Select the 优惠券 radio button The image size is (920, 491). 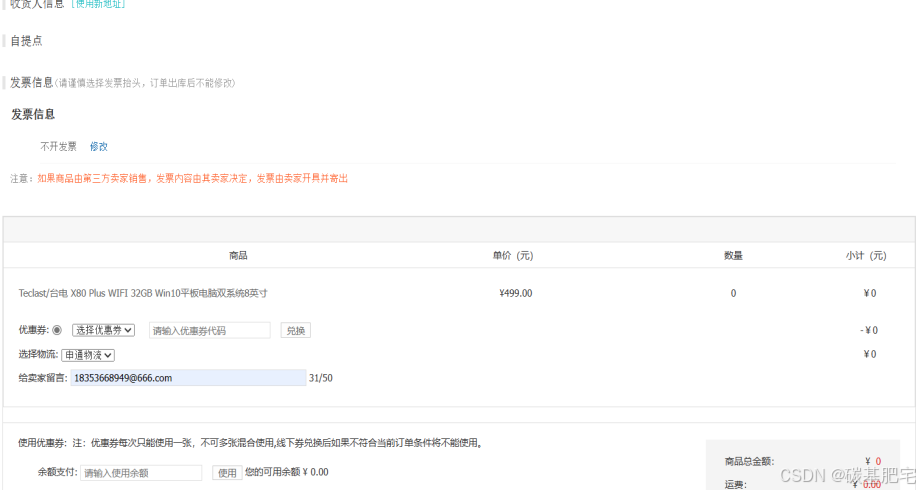click(57, 330)
